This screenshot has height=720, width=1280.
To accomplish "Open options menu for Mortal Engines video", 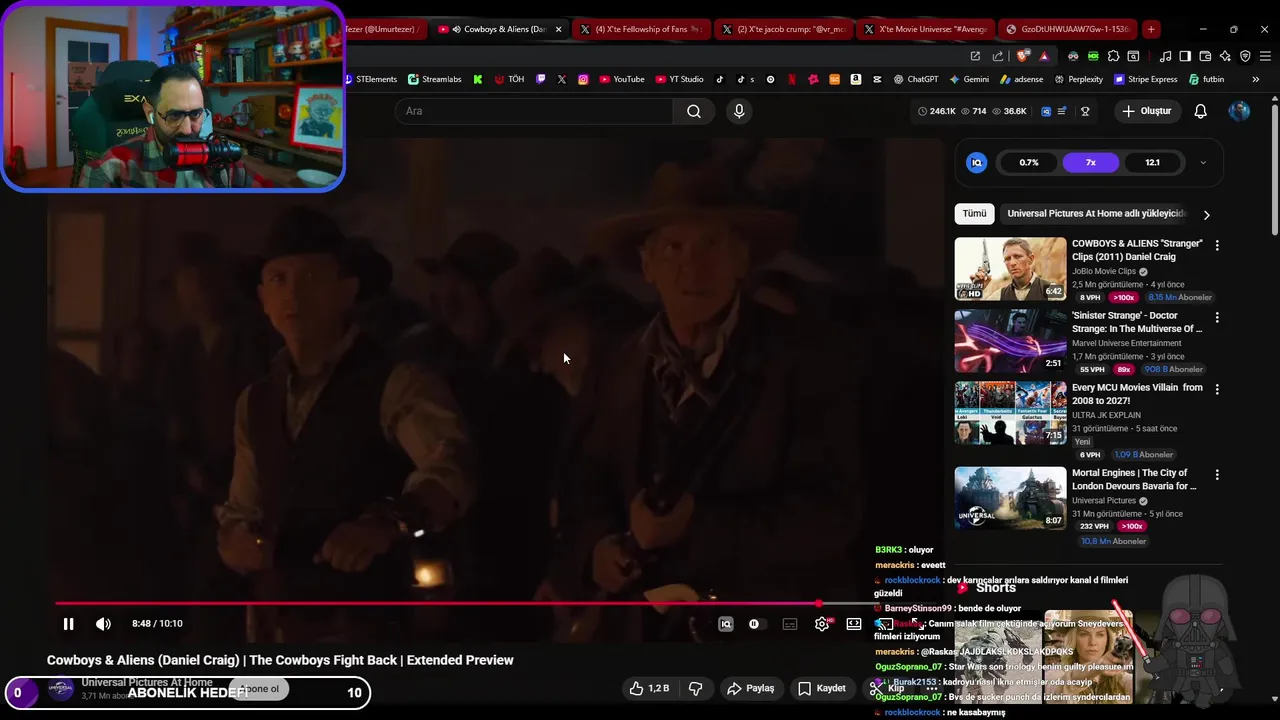I will 1217,474.
